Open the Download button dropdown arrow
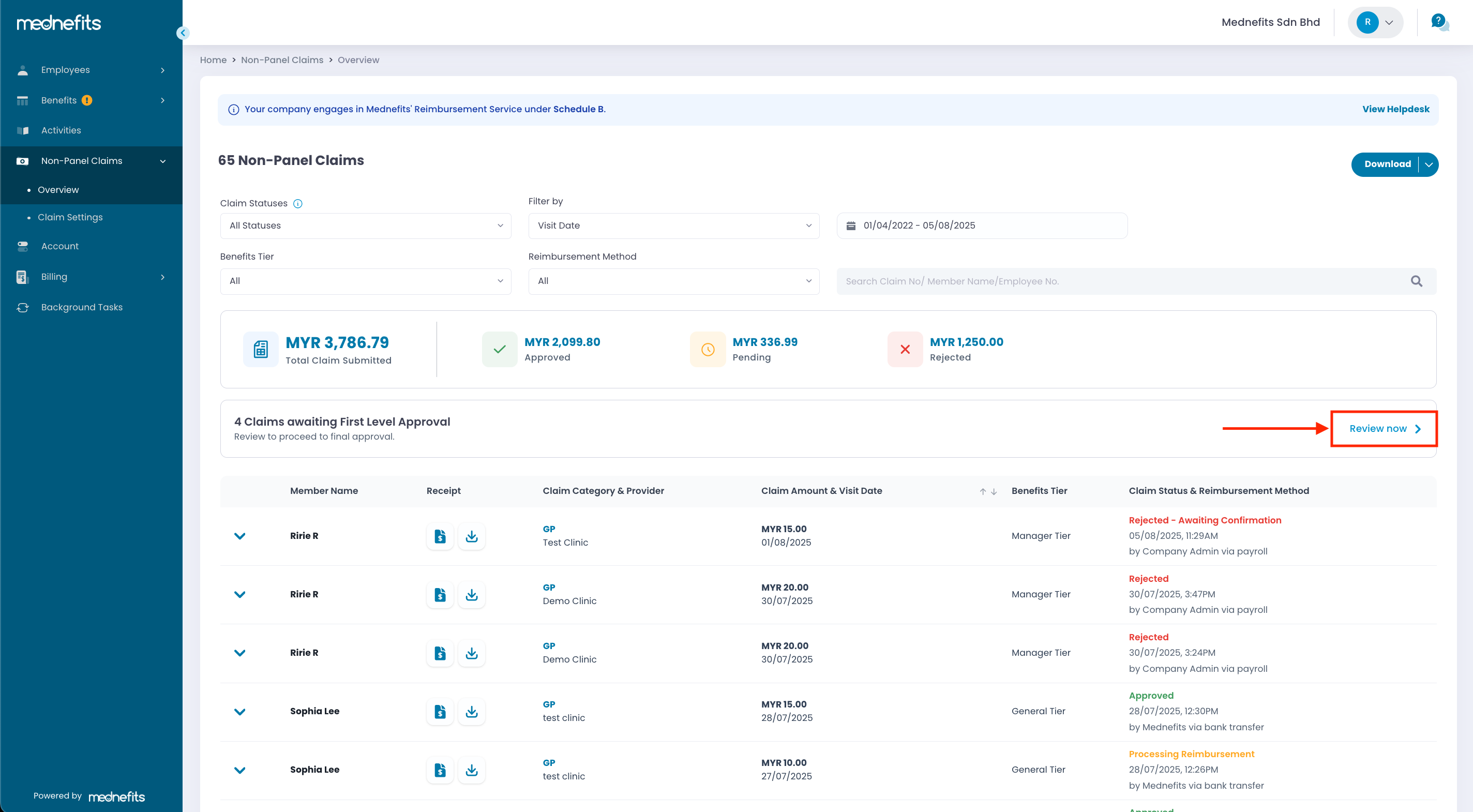Viewport: 1473px width, 812px height. click(1429, 164)
